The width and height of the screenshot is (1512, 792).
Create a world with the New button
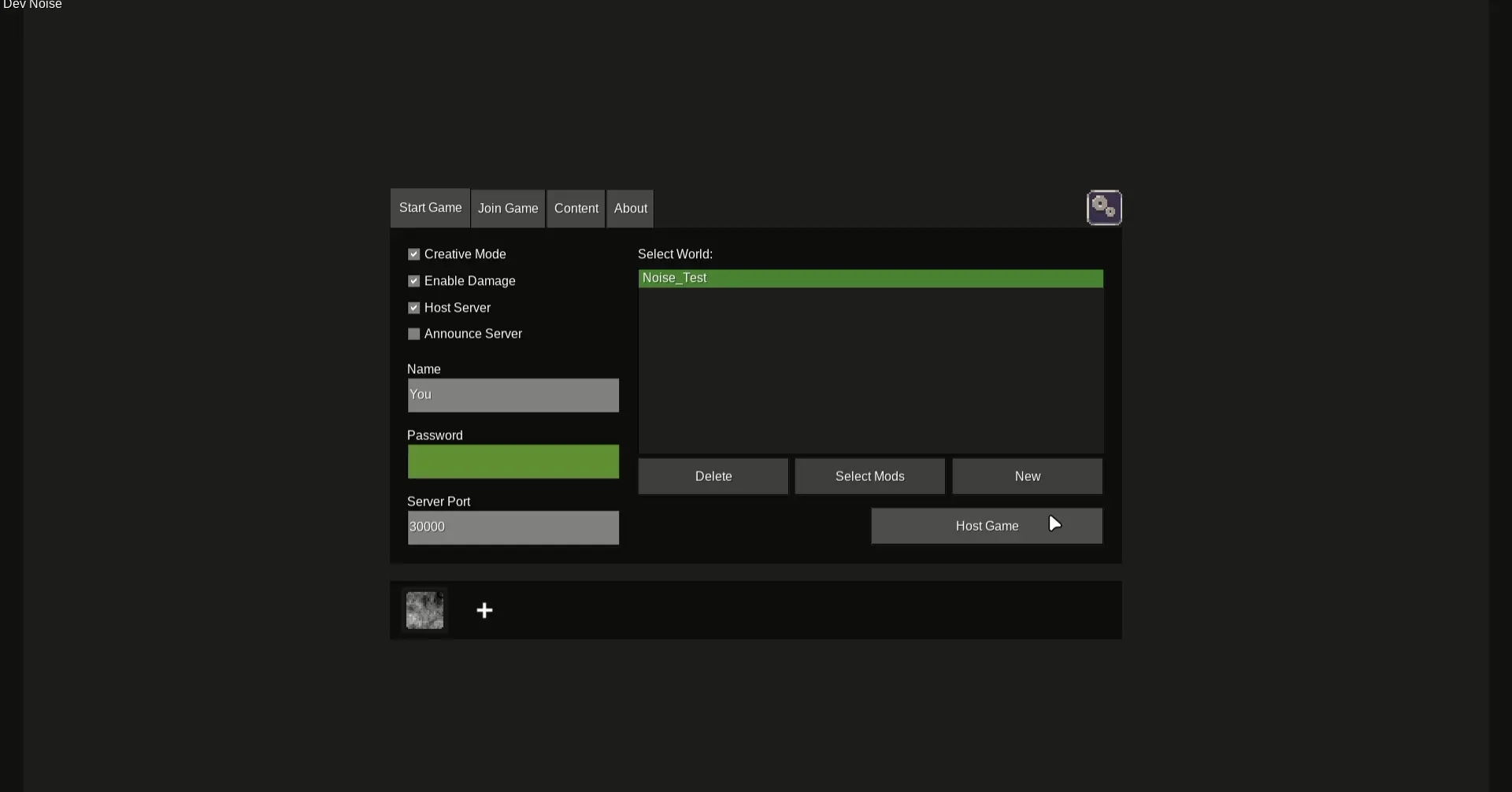click(1027, 476)
